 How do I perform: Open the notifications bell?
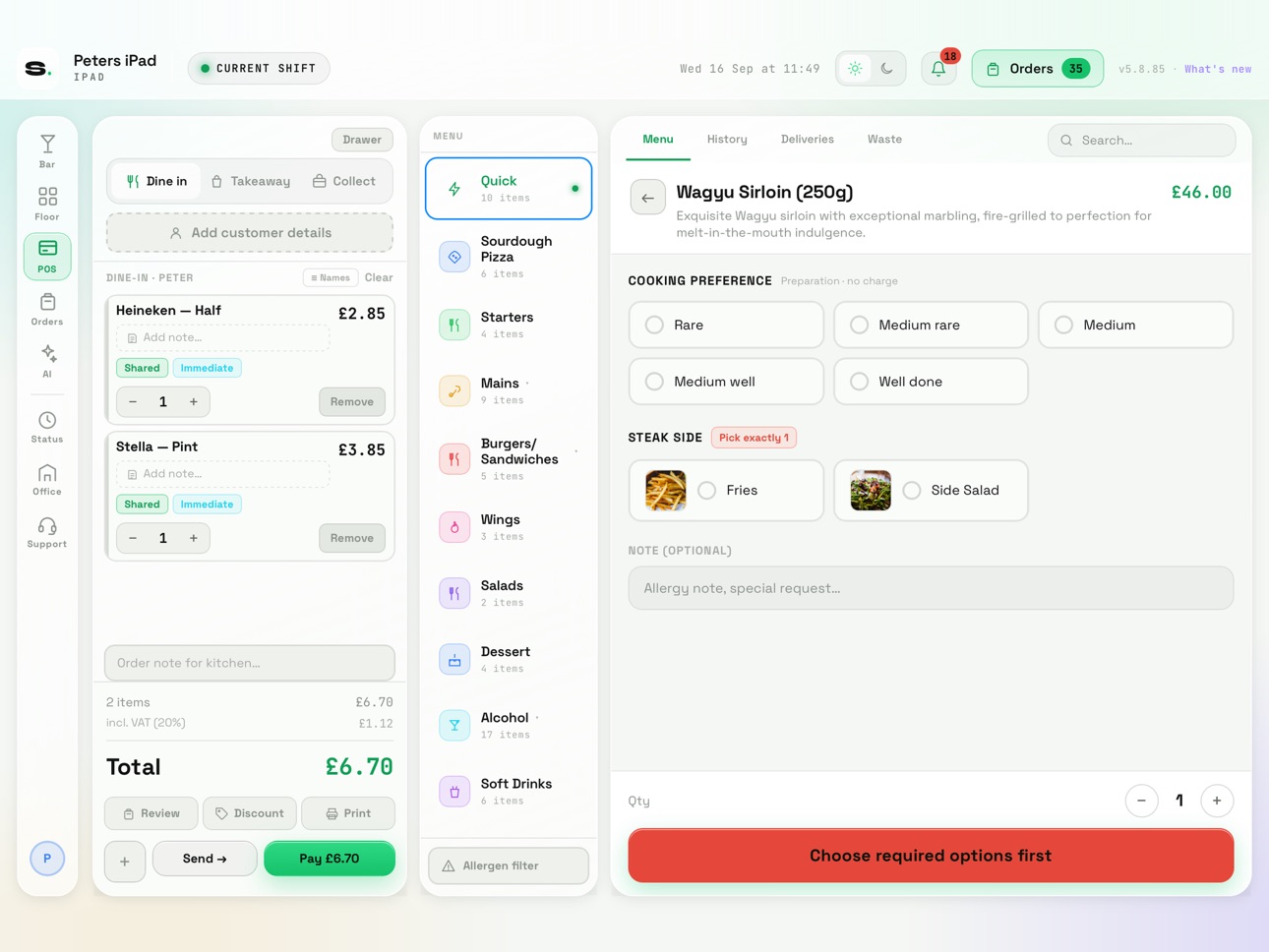pos(938,69)
